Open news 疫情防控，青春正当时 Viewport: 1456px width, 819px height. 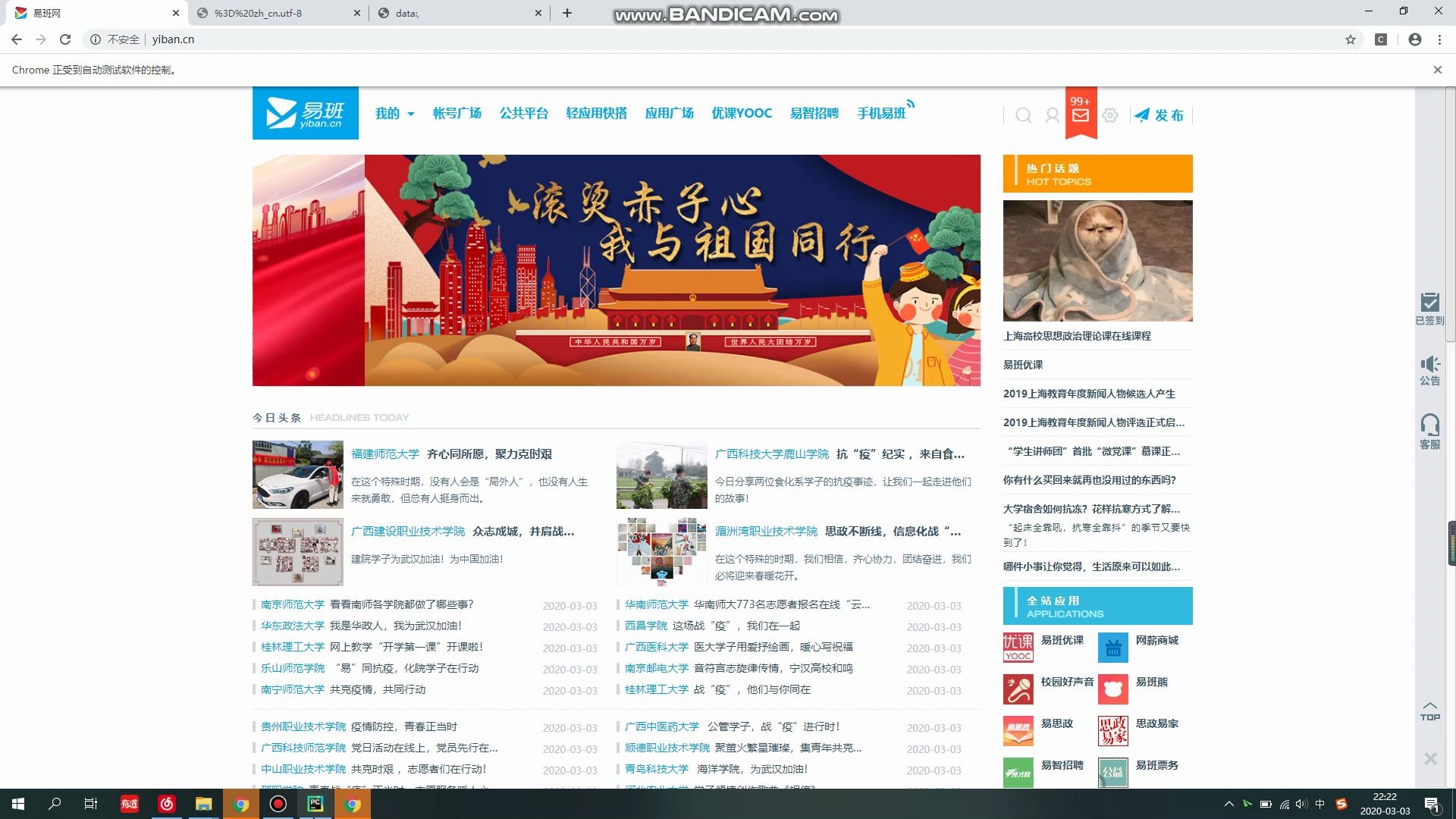click(404, 726)
